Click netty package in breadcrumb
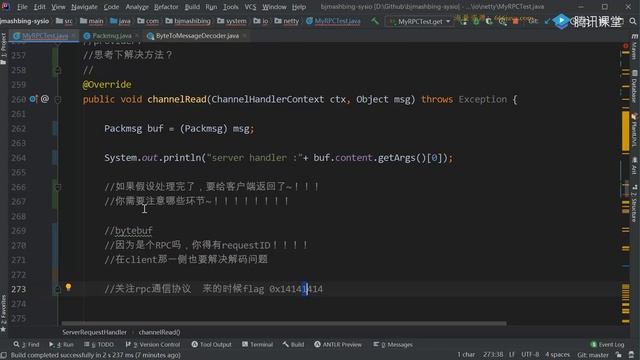This screenshot has width=640, height=360. (287, 21)
